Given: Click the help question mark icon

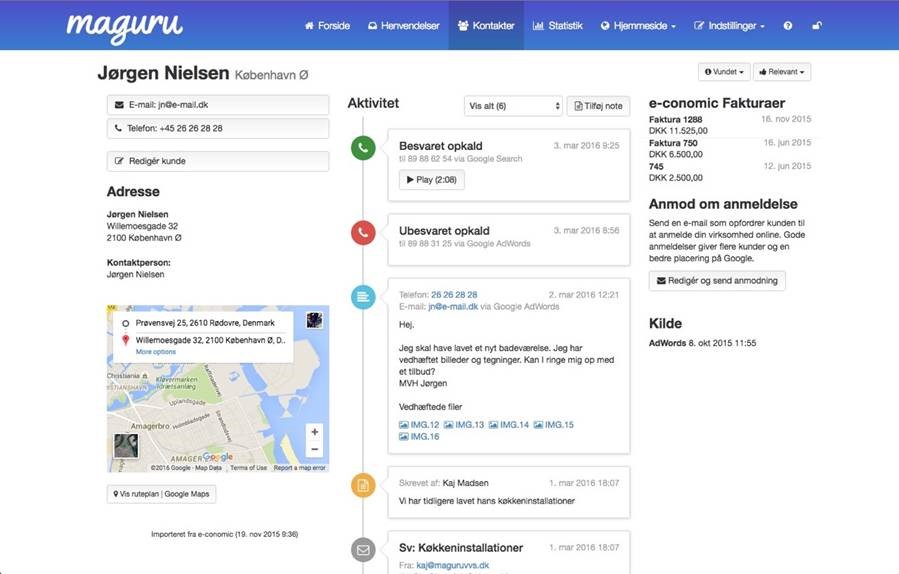Looking at the screenshot, I should tap(788, 25).
